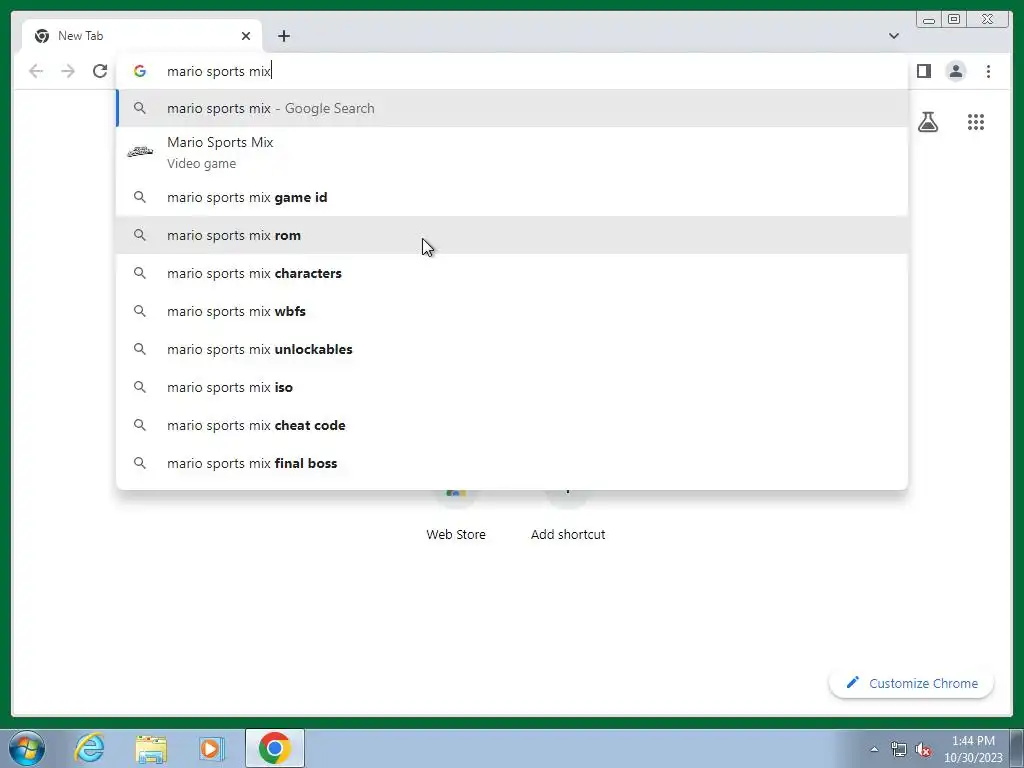Open the Windows Start menu

[27, 748]
